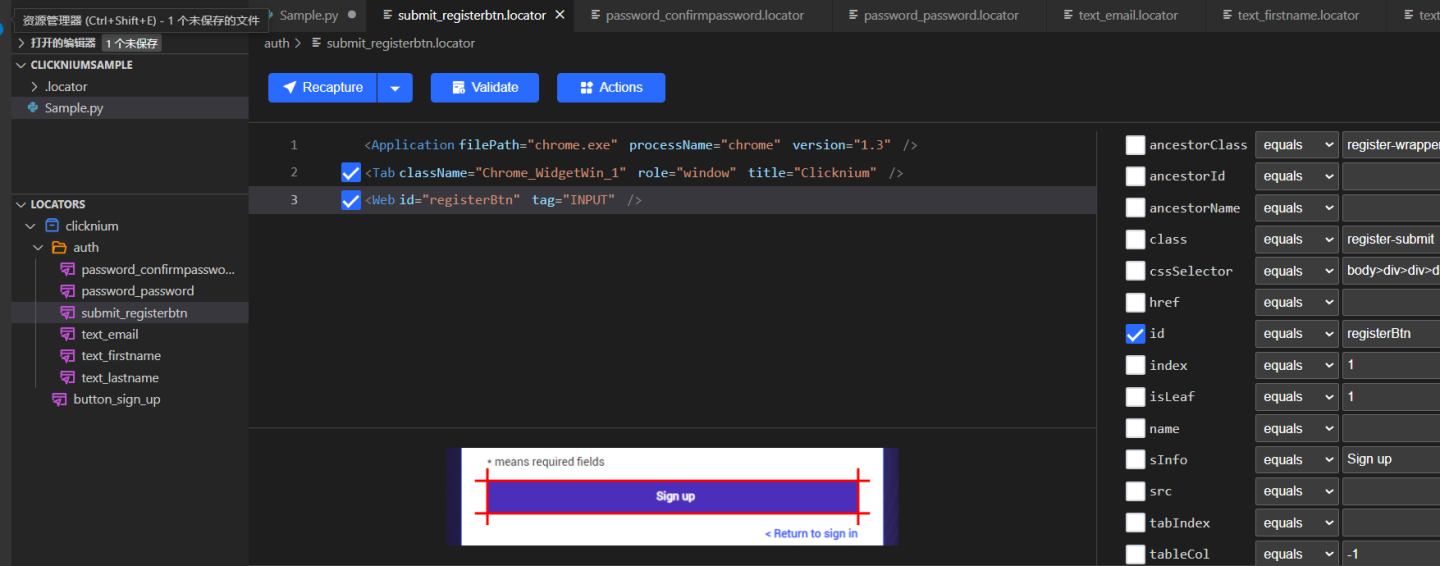The image size is (1440, 566).
Task: Edit the id value field registerBtn
Action: [1391, 334]
